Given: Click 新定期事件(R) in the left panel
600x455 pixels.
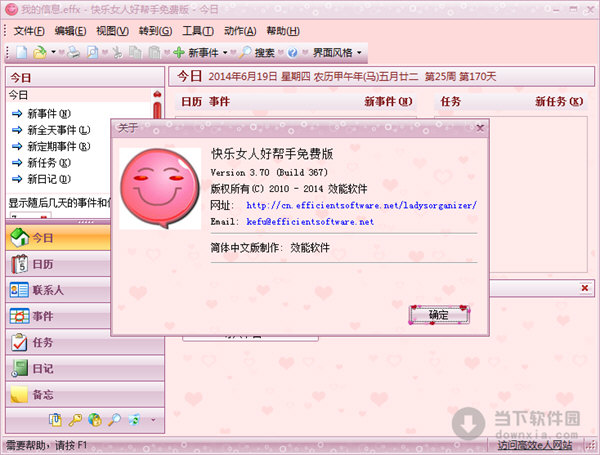Looking at the screenshot, I should coord(51,146).
